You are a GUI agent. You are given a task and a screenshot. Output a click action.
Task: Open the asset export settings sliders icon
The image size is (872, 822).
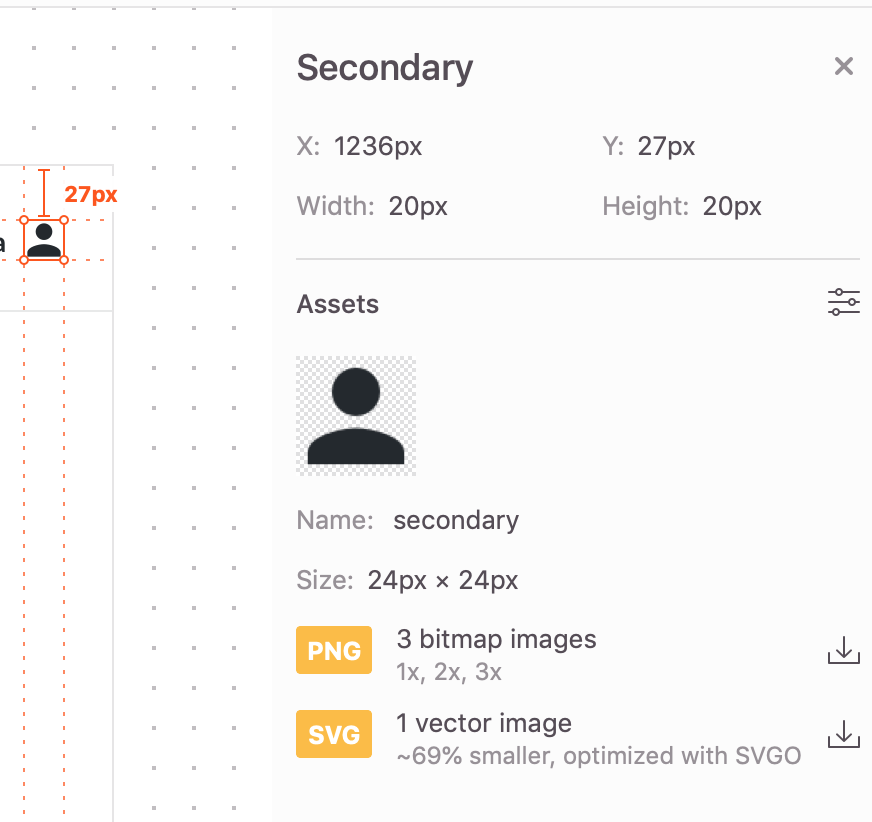coord(843,302)
